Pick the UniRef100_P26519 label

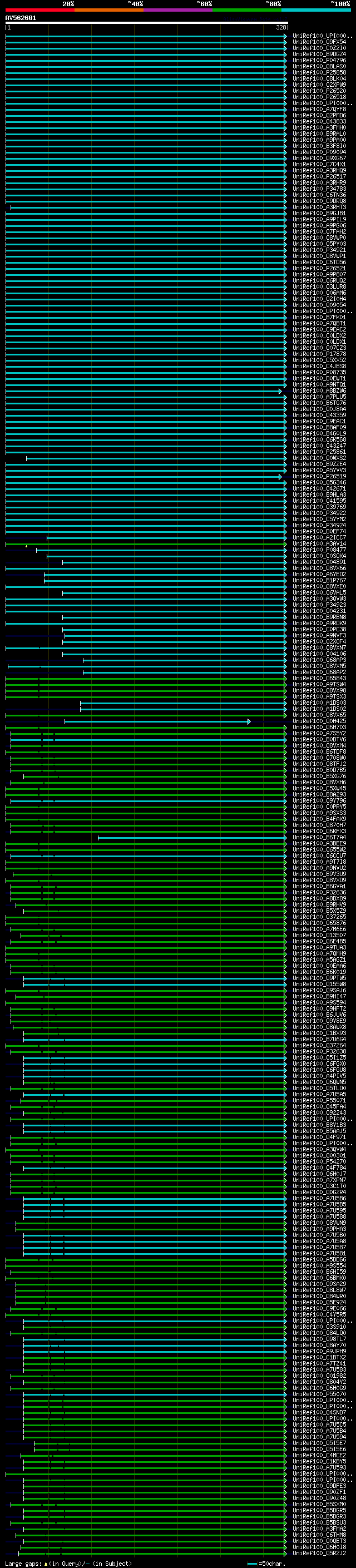[x=319, y=477]
